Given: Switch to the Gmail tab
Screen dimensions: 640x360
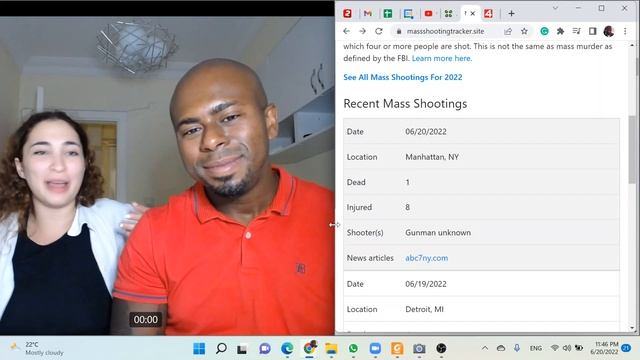Looking at the screenshot, I should (x=367, y=13).
